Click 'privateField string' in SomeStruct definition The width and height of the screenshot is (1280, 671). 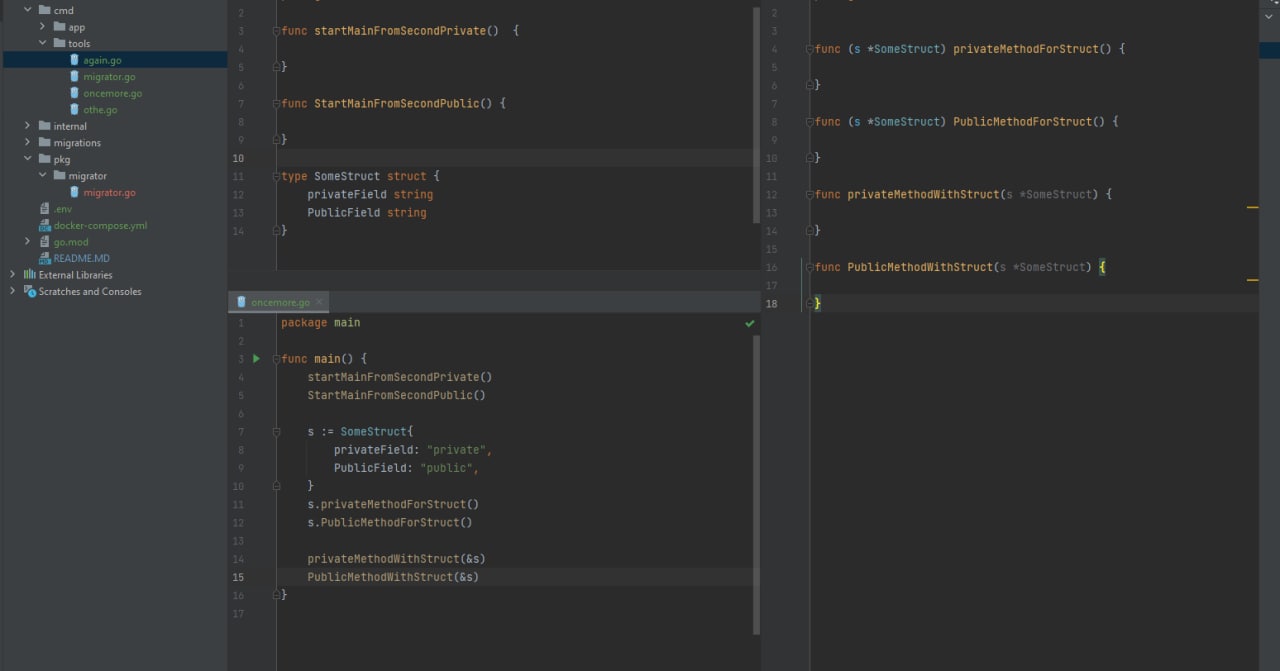[370, 194]
